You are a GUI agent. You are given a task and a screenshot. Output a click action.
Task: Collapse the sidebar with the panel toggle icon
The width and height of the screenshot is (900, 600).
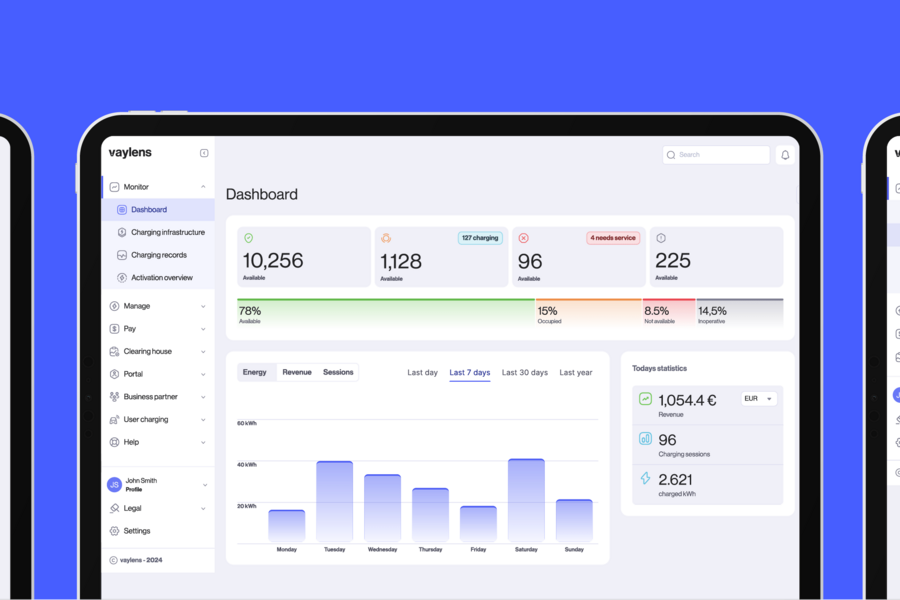204,153
